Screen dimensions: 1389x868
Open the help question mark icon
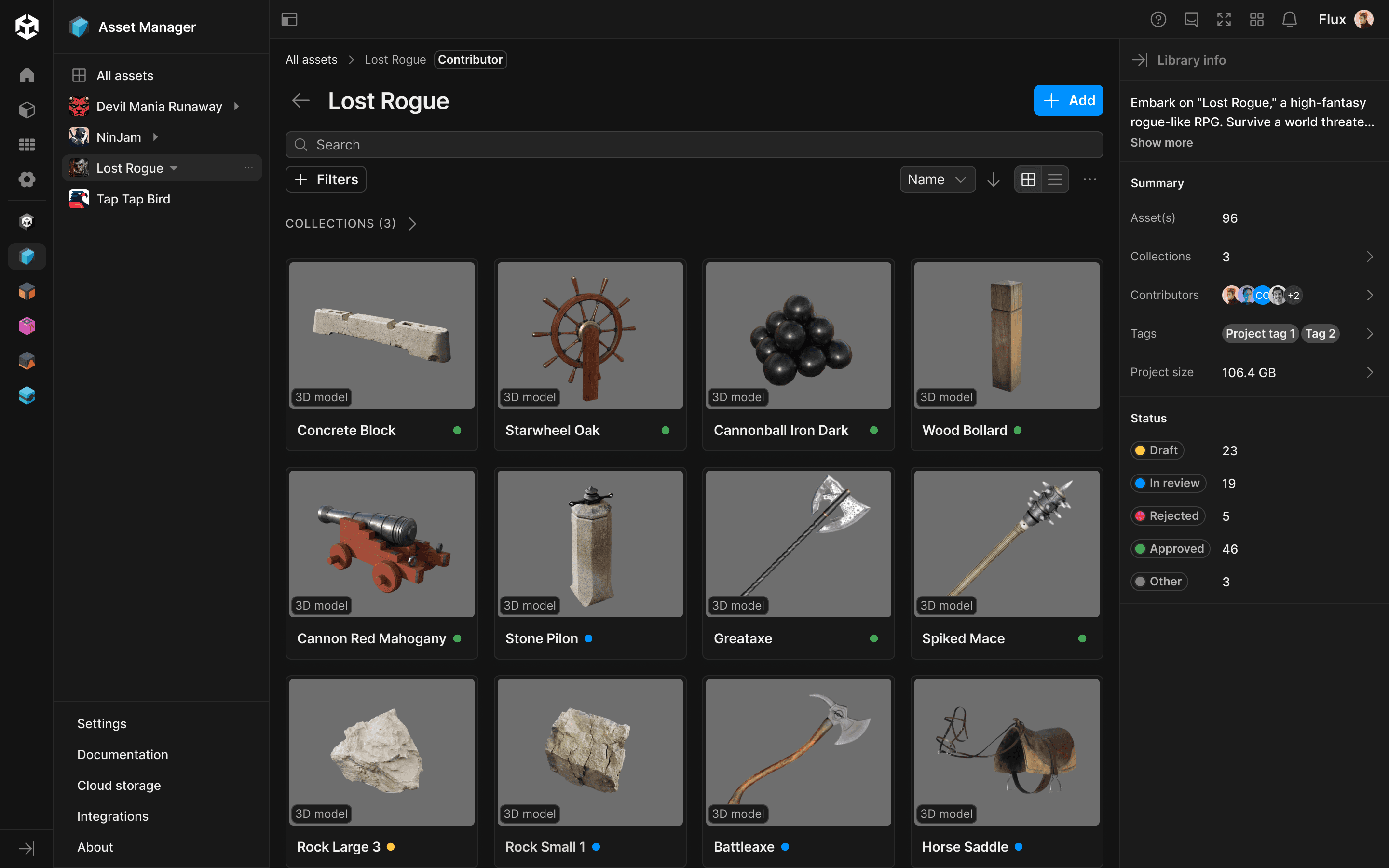pos(1158,19)
